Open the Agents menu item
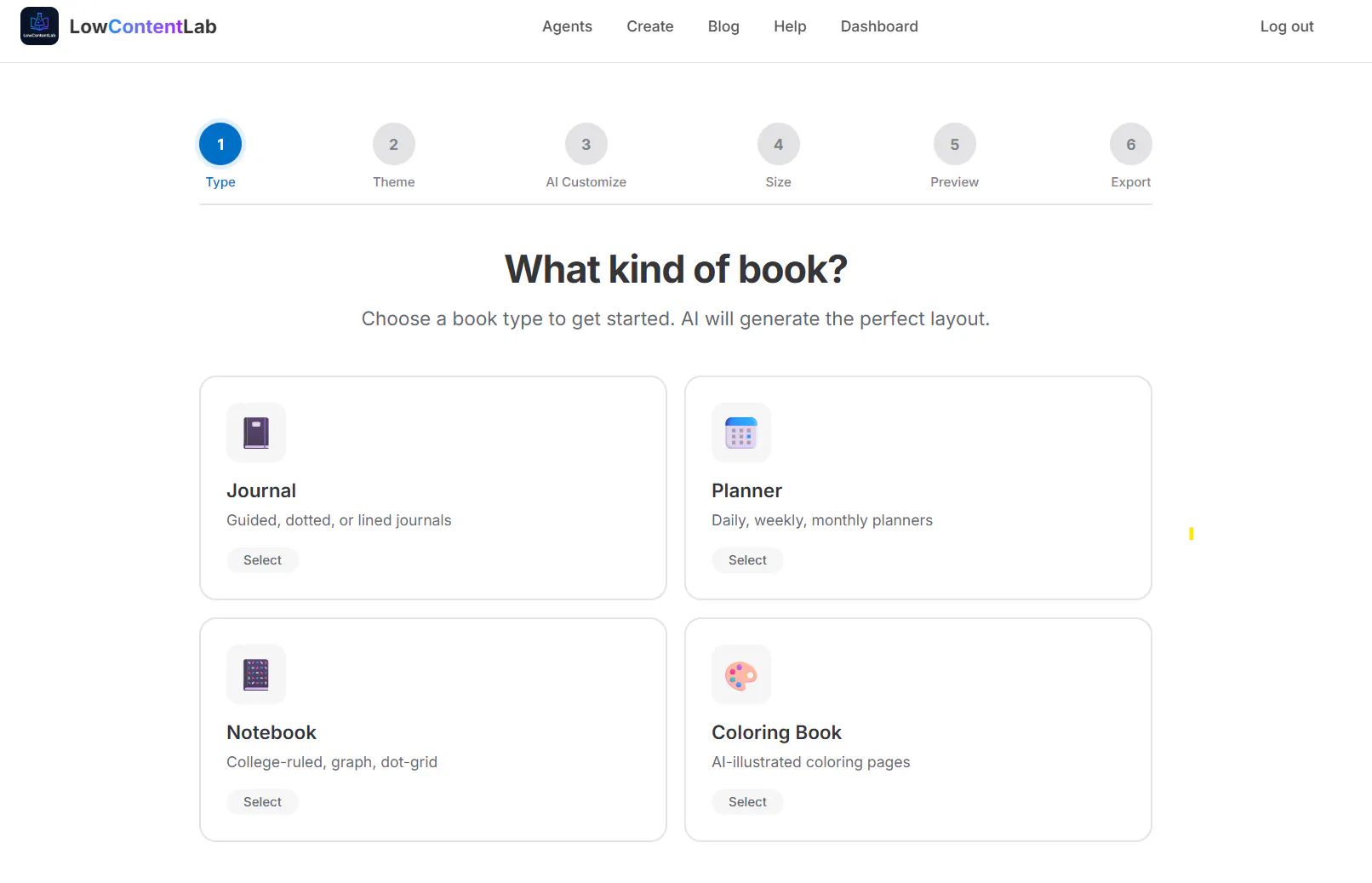The width and height of the screenshot is (1372, 883). [x=567, y=26]
